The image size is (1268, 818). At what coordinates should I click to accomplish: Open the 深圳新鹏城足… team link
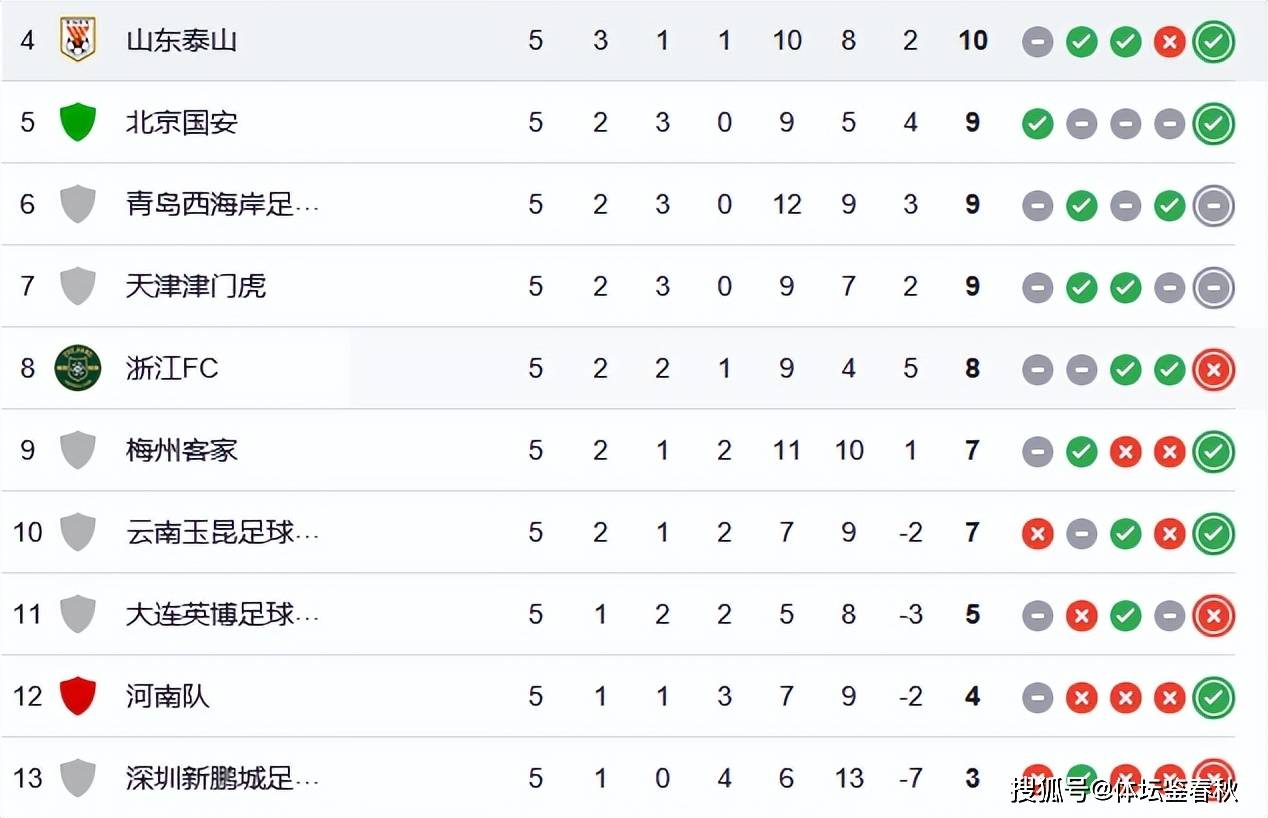[222, 778]
